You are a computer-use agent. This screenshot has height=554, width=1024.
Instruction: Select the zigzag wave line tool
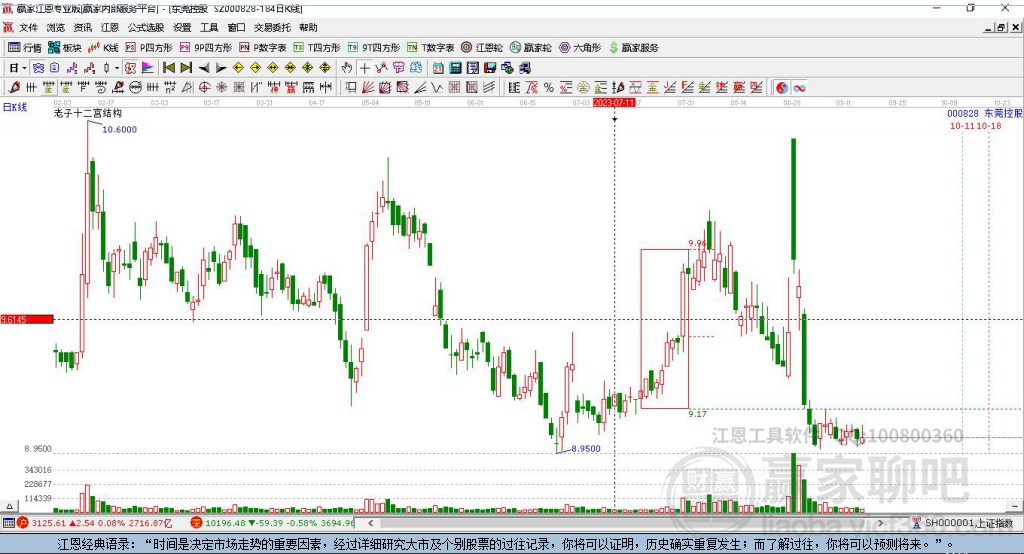(x=436, y=88)
